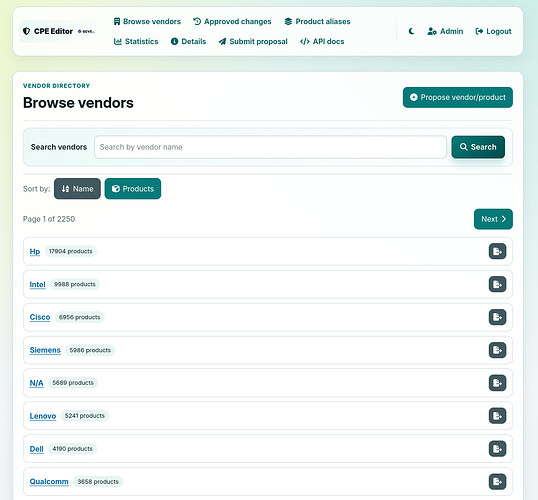Open the API docs page
This screenshot has height=500, width=538.
pyautogui.click(x=322, y=42)
